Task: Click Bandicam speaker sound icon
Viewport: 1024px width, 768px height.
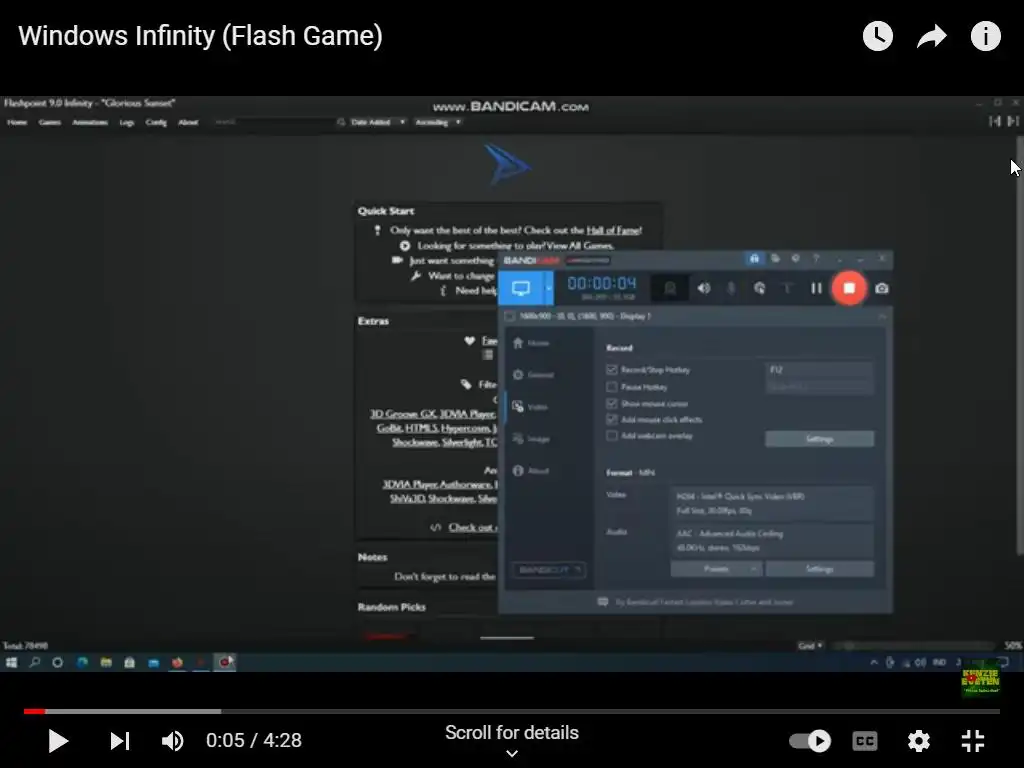Action: pos(703,288)
